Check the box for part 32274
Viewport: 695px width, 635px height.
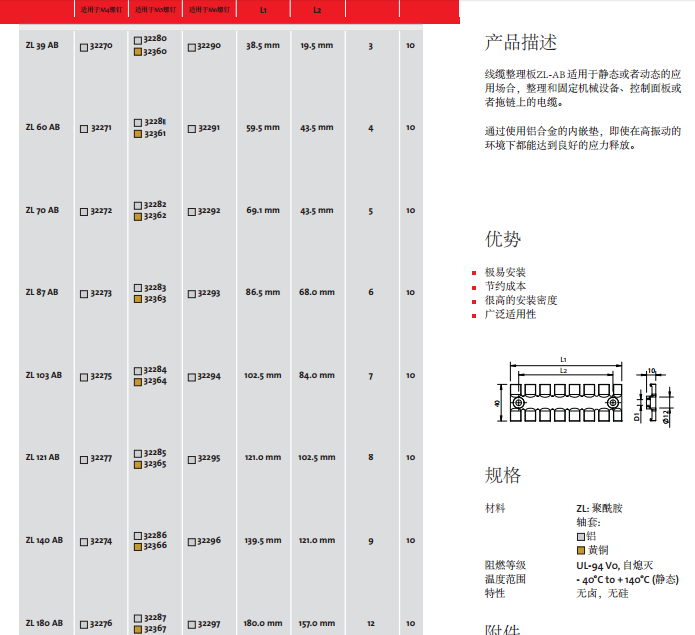(x=84, y=541)
